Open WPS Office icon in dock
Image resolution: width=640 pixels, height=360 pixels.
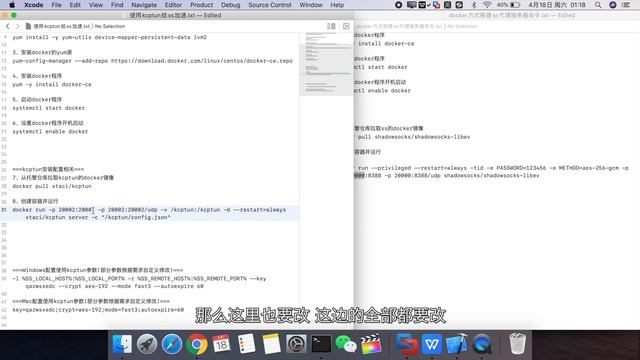(x=432, y=344)
